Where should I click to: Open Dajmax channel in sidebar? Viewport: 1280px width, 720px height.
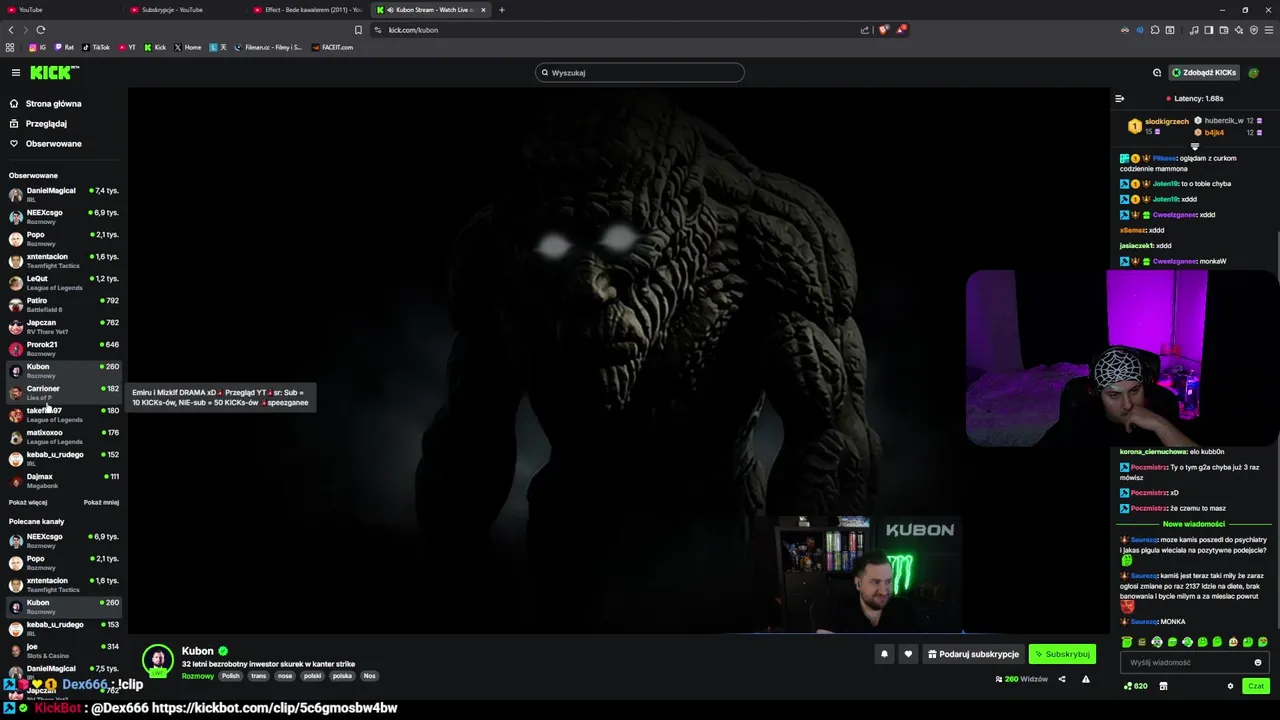coord(64,480)
